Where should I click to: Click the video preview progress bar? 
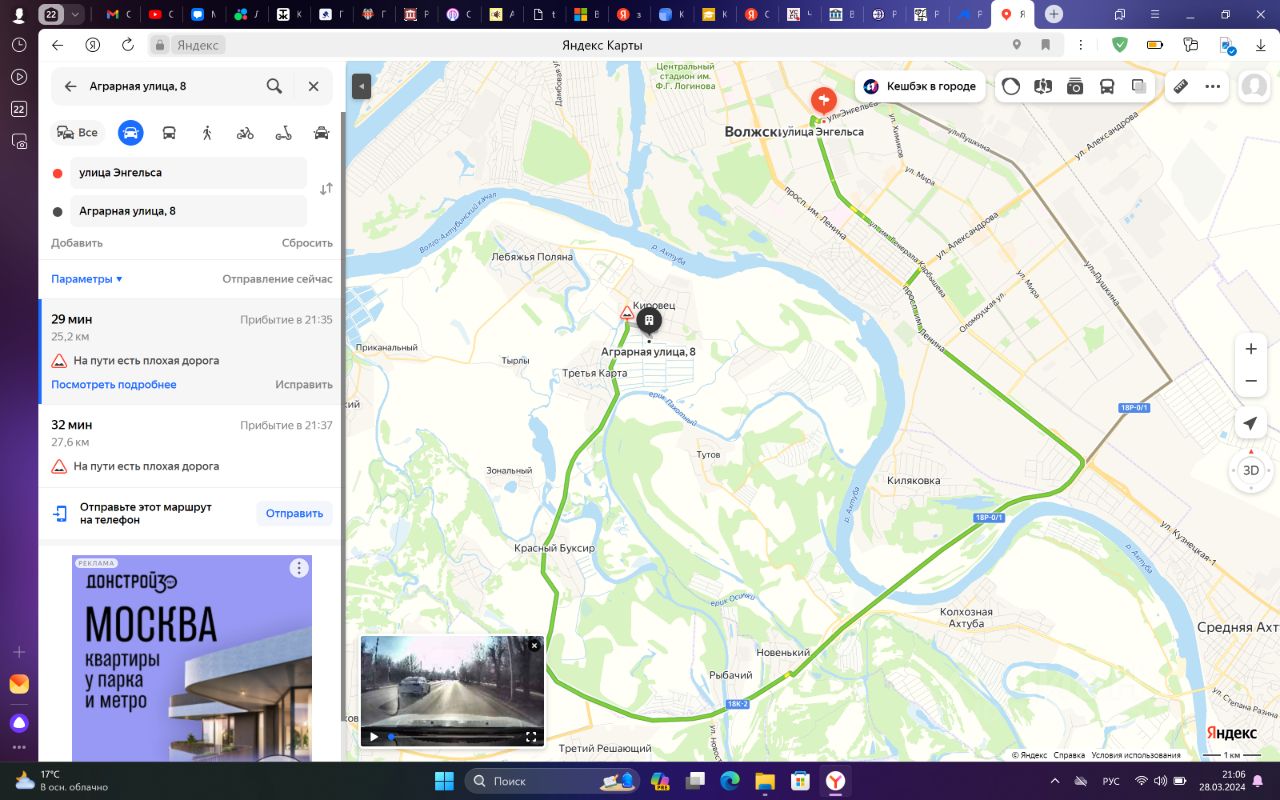(452, 737)
